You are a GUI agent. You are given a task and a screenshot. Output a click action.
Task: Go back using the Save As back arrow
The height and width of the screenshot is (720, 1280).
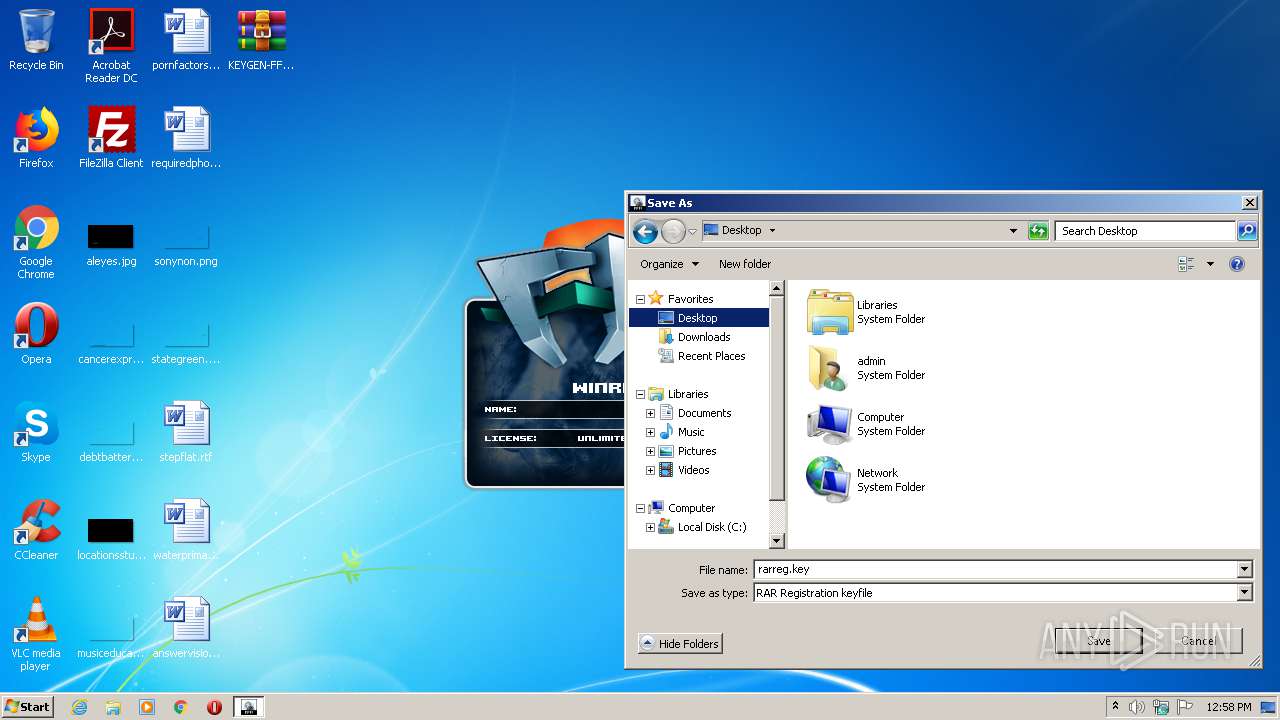(645, 231)
